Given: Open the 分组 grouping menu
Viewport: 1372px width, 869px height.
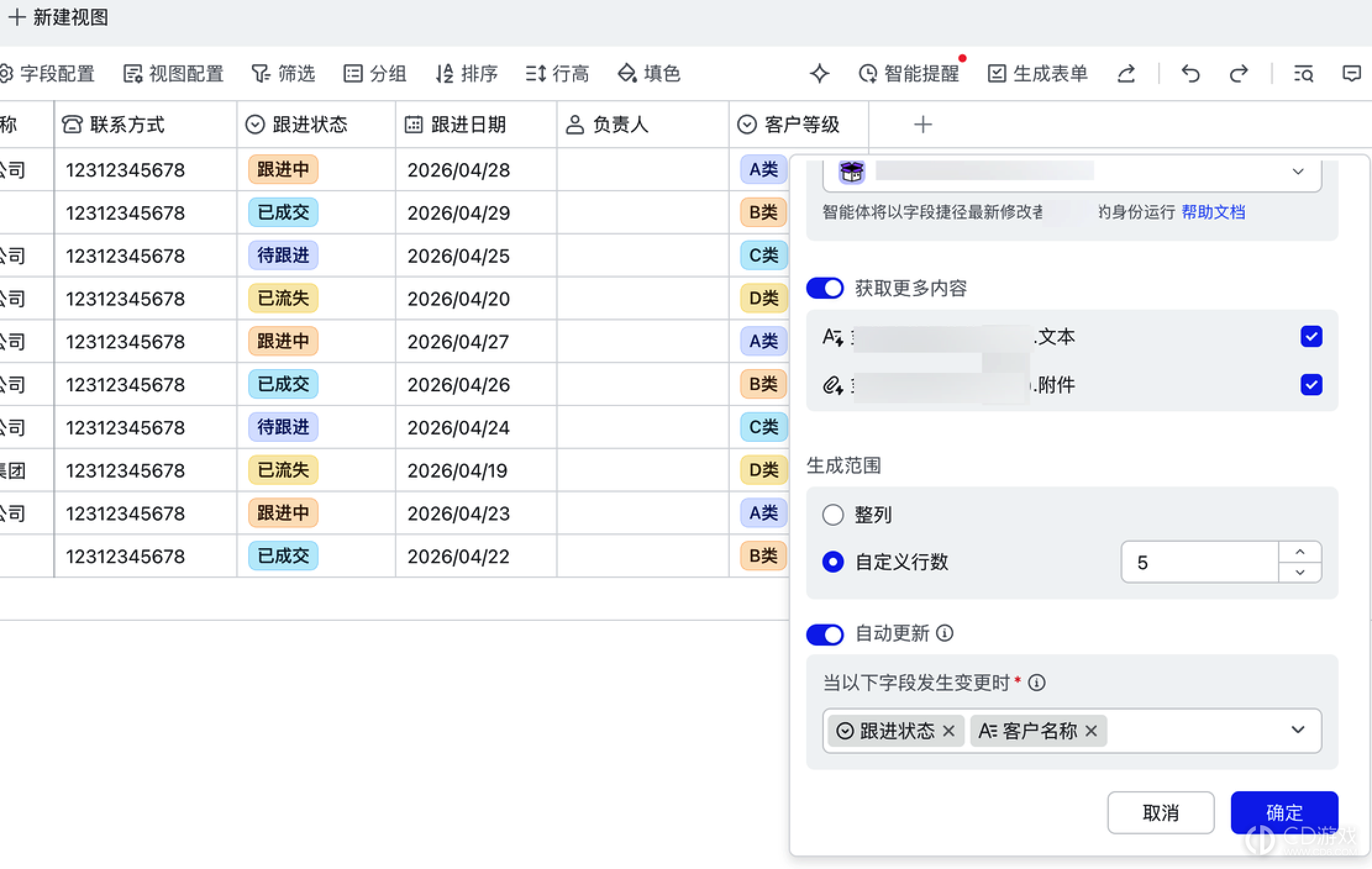Looking at the screenshot, I should (375, 73).
